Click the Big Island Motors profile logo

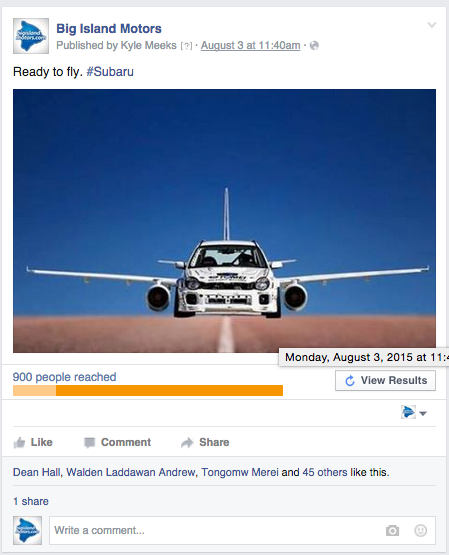(31, 36)
